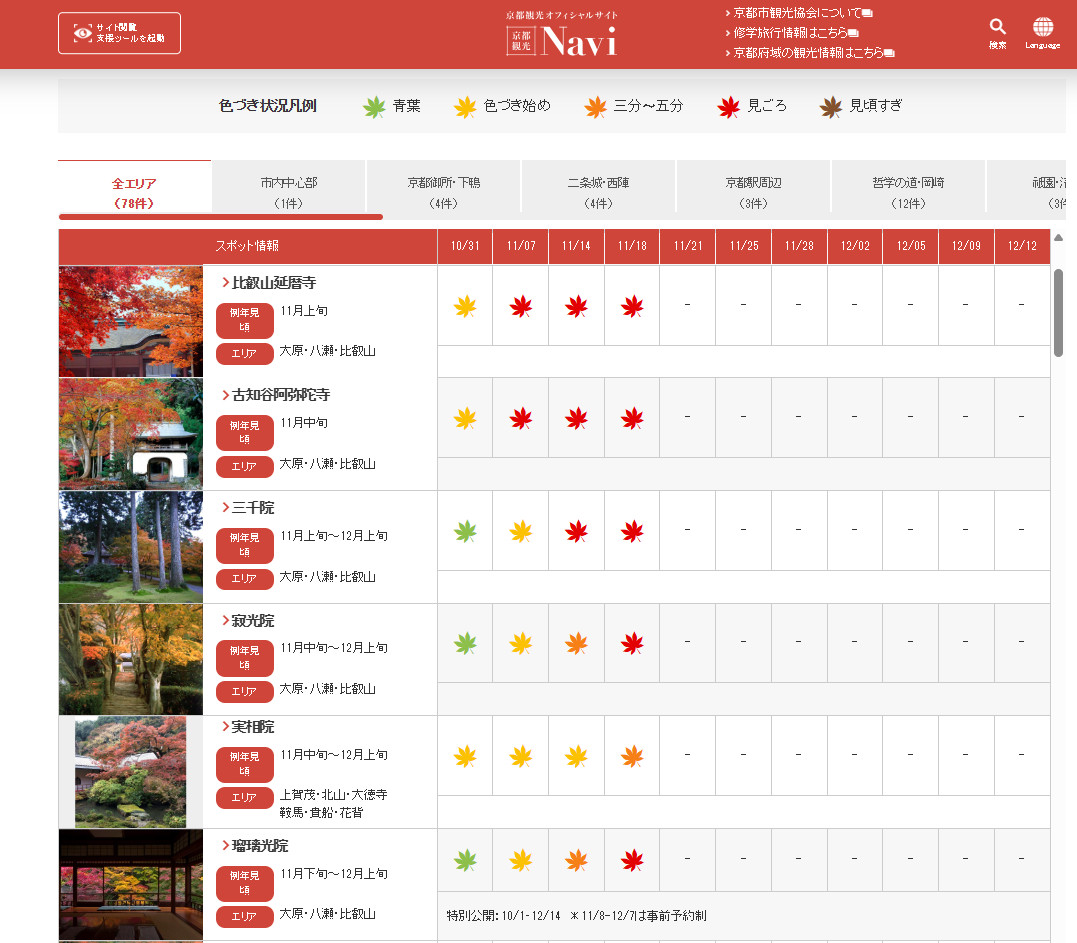Screen dimensions: 1077x943
Task: Click 寂光院 11/14 orange leaf icon
Action: (x=576, y=644)
